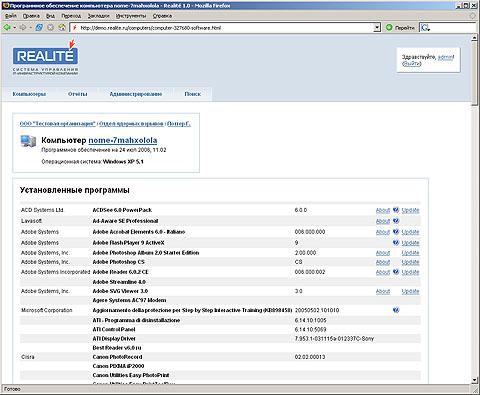Screen dimensions: 480x395
Task: Open the Поттер Г. breadcrumb link
Action: (179, 124)
